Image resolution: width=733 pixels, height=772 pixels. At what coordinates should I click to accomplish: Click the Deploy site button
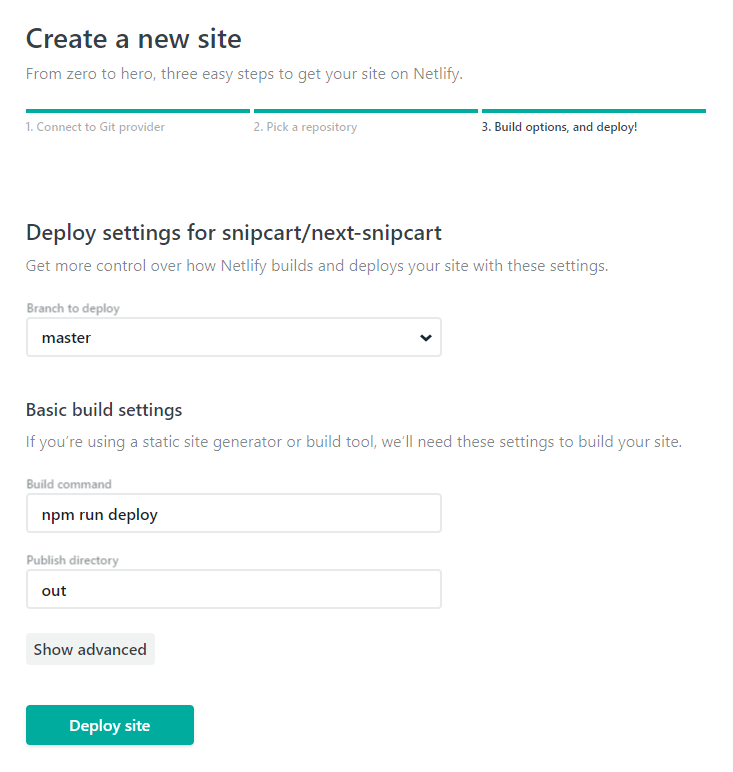[110, 725]
